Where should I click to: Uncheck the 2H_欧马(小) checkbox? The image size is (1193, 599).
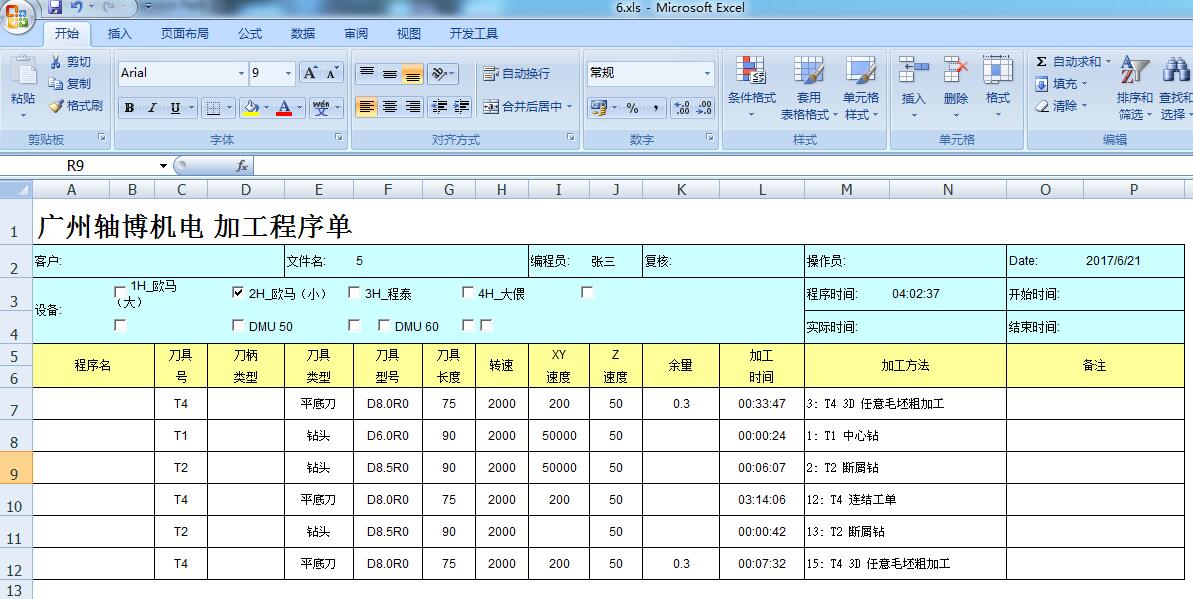coord(237,293)
